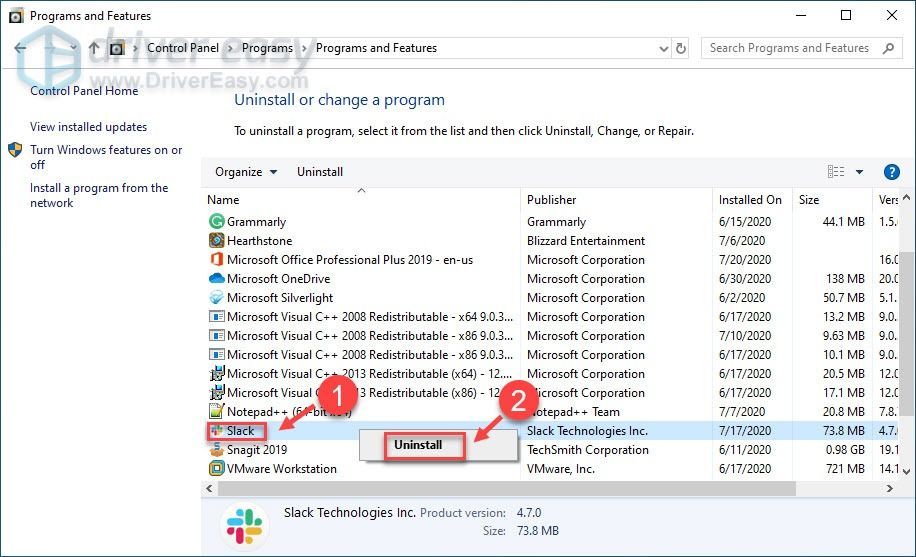Click Uninstall in the toolbar

320,172
